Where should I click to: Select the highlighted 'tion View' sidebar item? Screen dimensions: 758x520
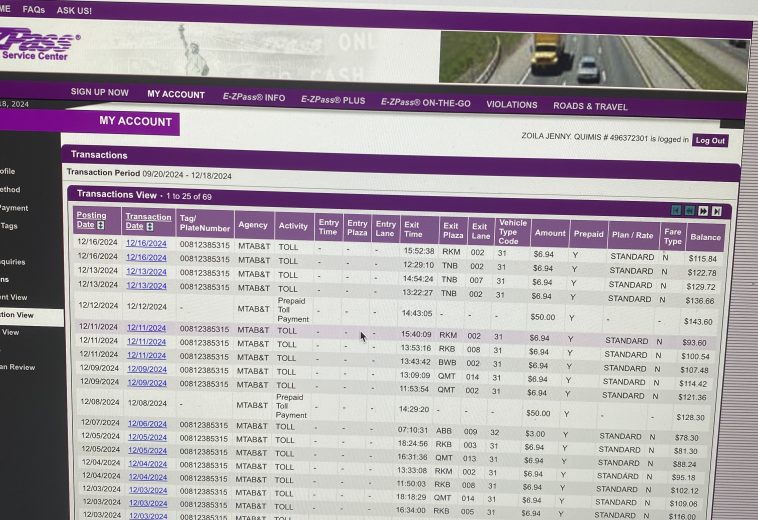(x=31, y=315)
